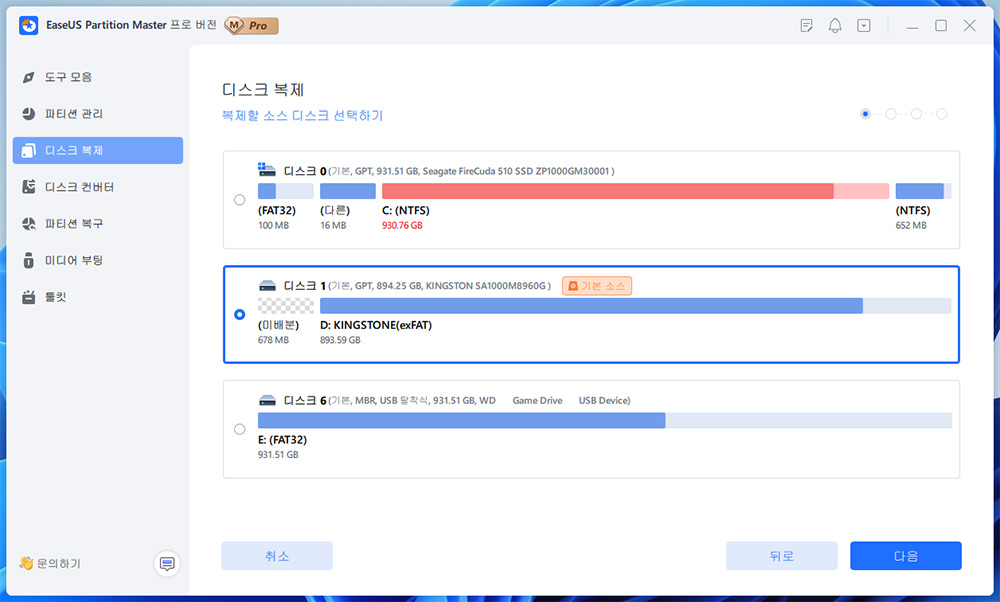Click the C: (NTFS) label
1000x602 pixels.
coord(406,210)
